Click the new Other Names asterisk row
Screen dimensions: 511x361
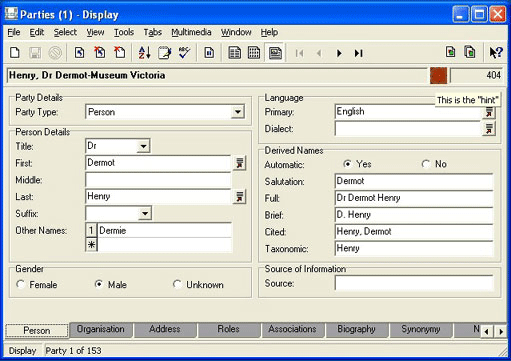coord(159,245)
